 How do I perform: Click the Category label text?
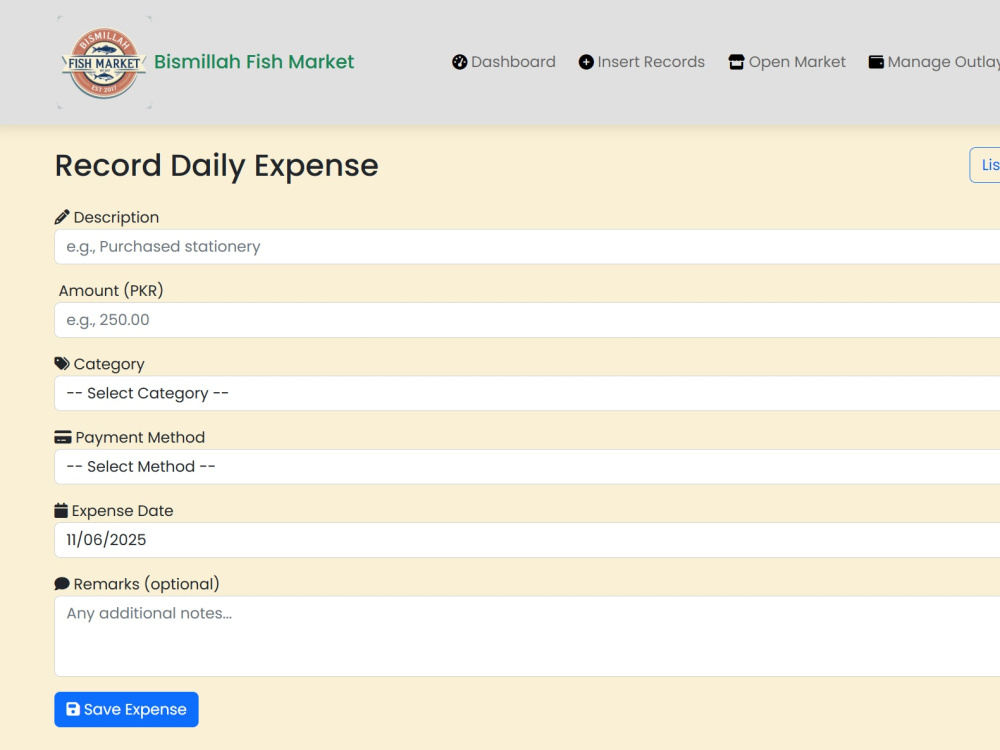tap(109, 364)
